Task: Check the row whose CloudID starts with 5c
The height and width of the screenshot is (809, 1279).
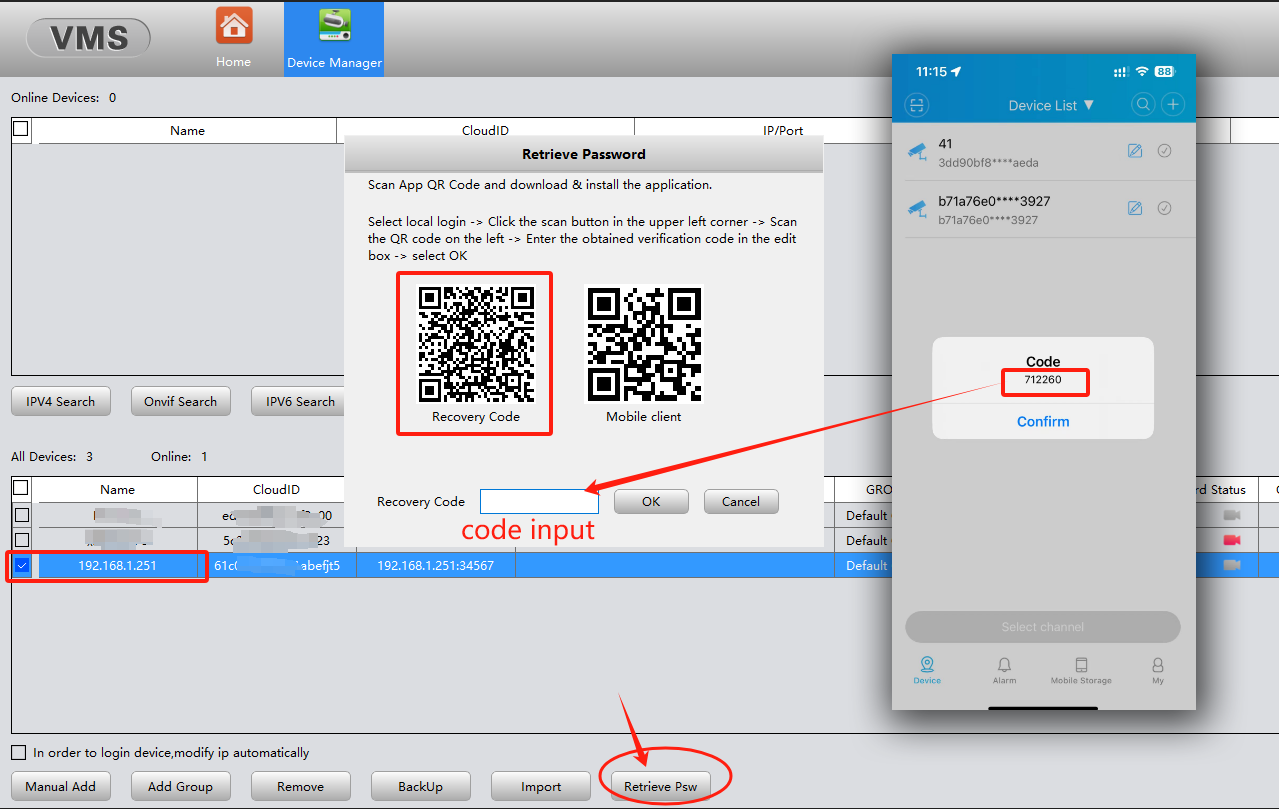Action: (21, 541)
